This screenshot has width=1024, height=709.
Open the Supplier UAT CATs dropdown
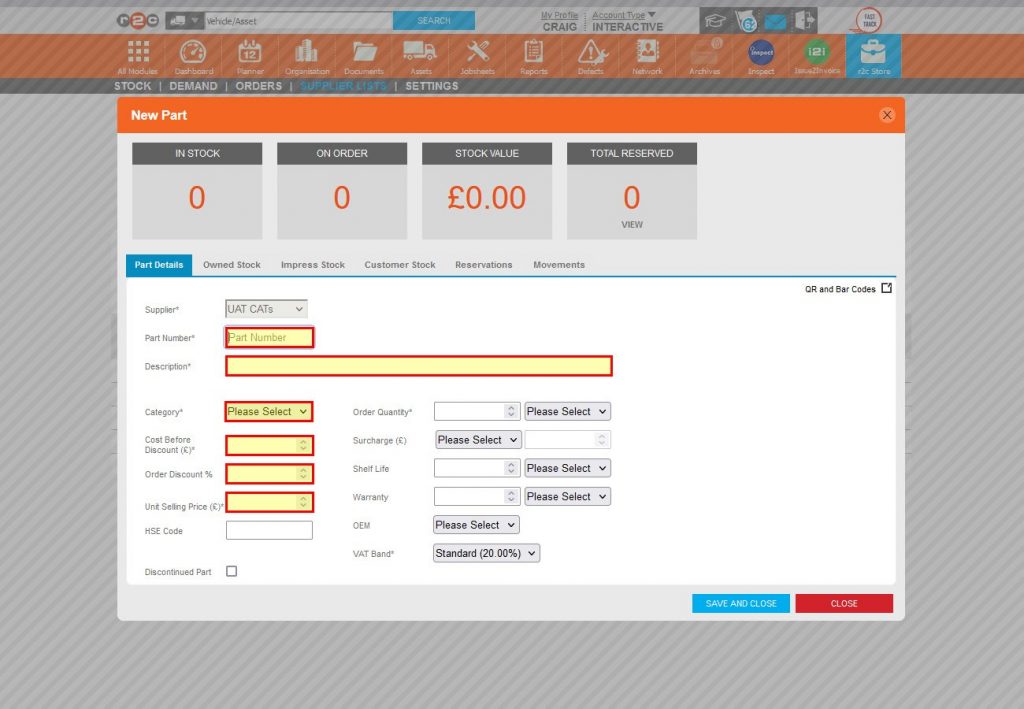point(266,309)
